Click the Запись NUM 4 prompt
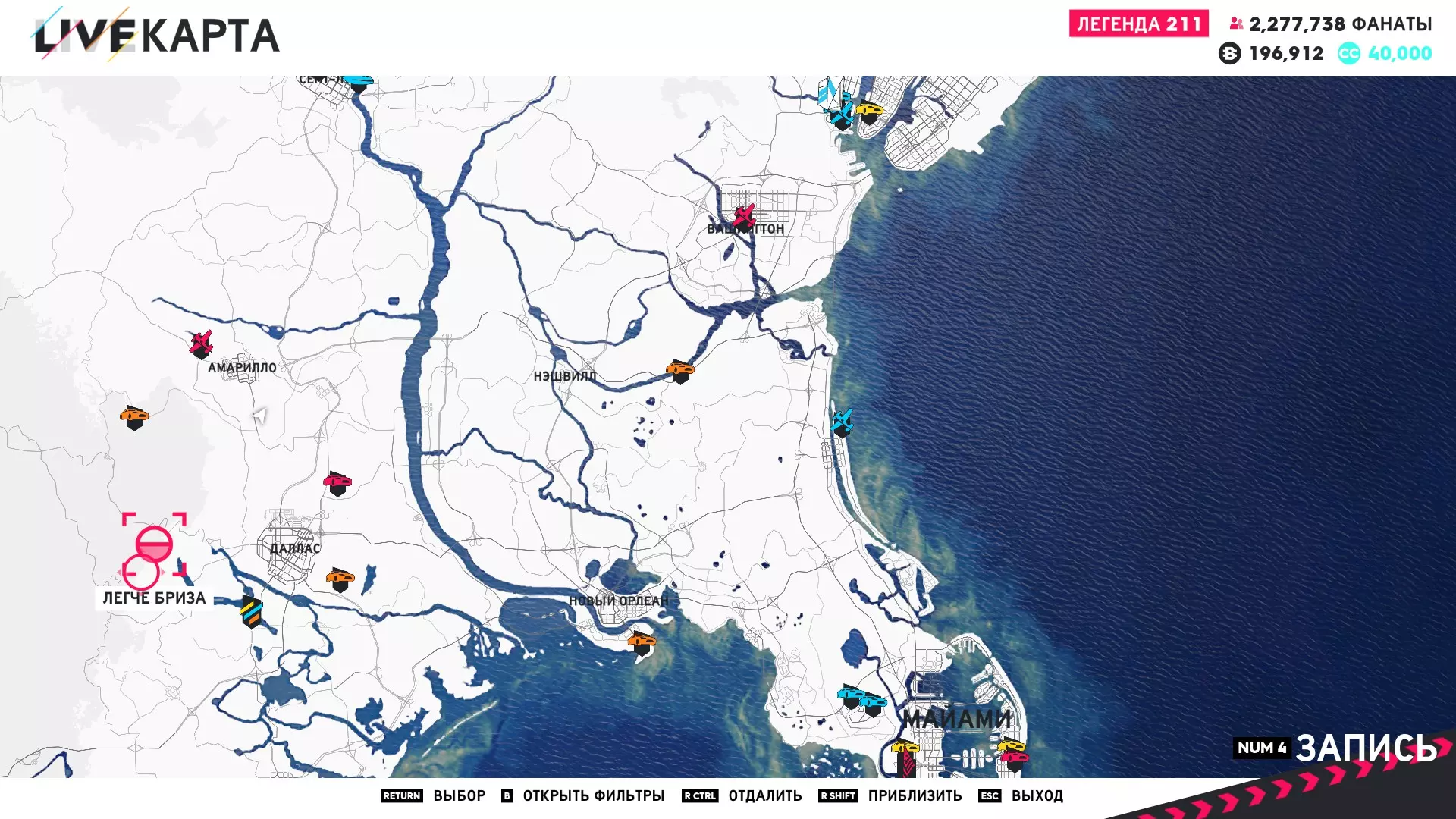 pyautogui.click(x=1336, y=748)
